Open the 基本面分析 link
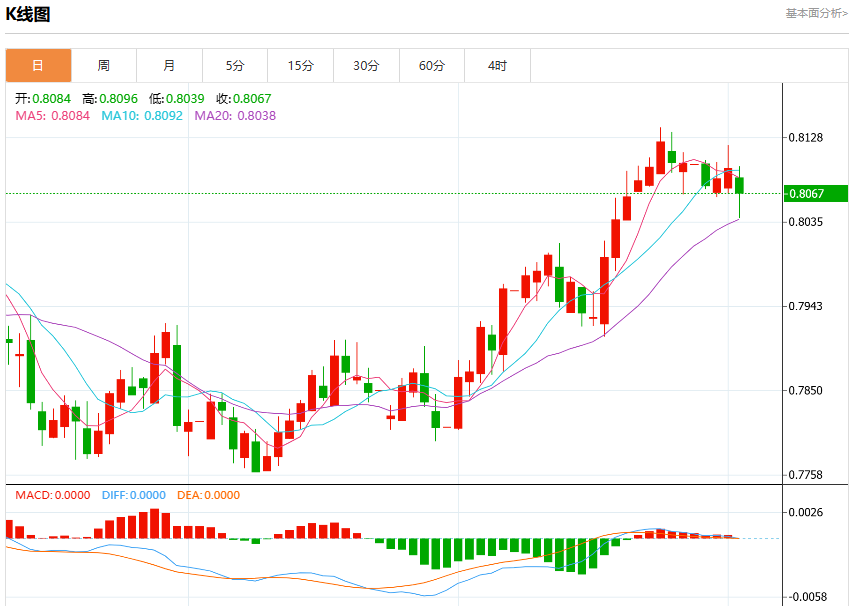This screenshot has height=606, width=855. (x=816, y=13)
